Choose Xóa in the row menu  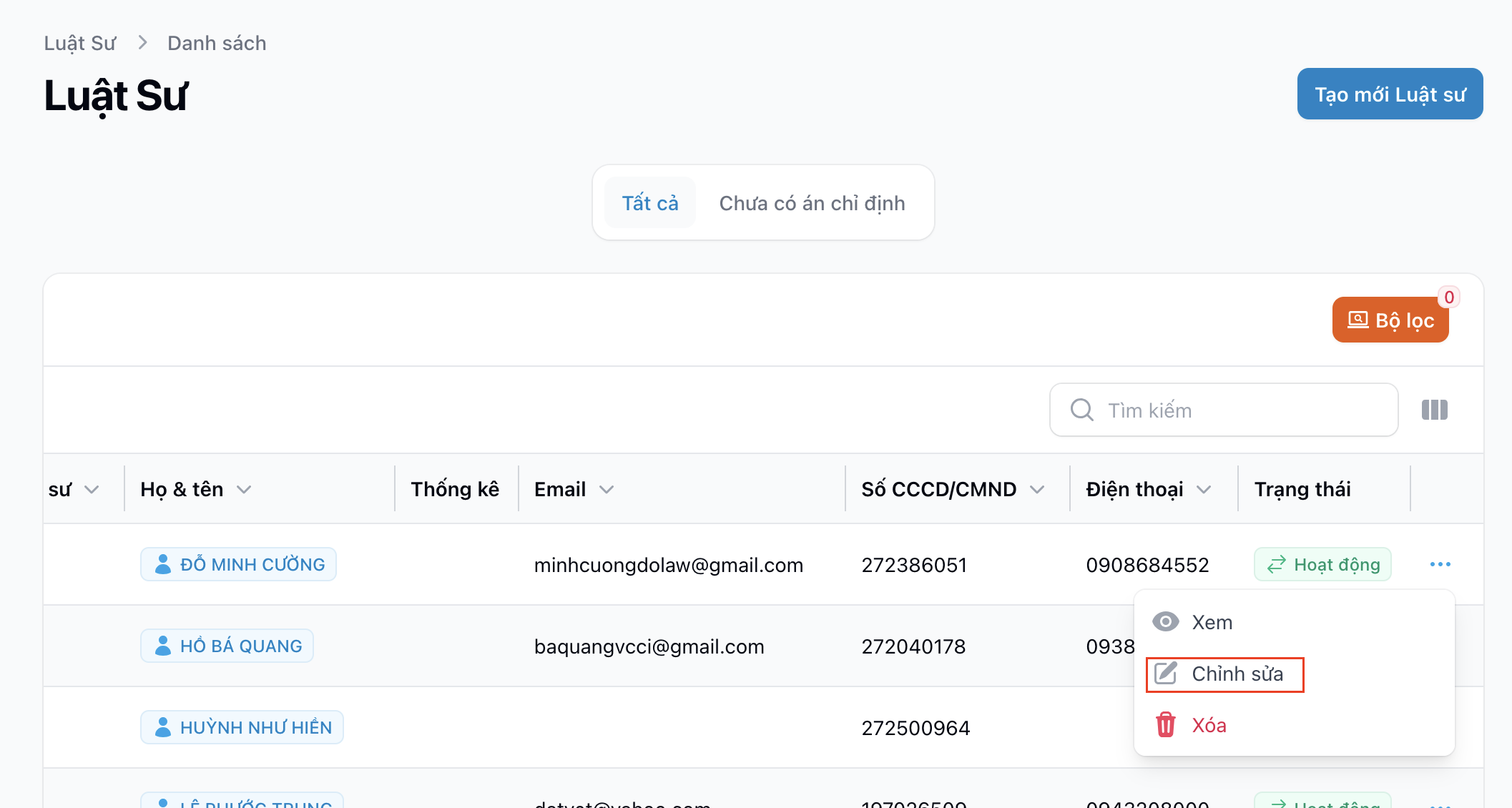click(1209, 725)
